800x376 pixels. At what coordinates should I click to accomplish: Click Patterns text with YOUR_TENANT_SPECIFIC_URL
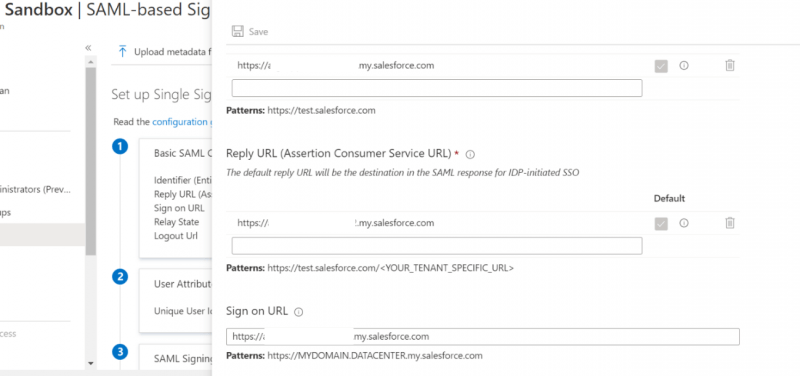370,268
